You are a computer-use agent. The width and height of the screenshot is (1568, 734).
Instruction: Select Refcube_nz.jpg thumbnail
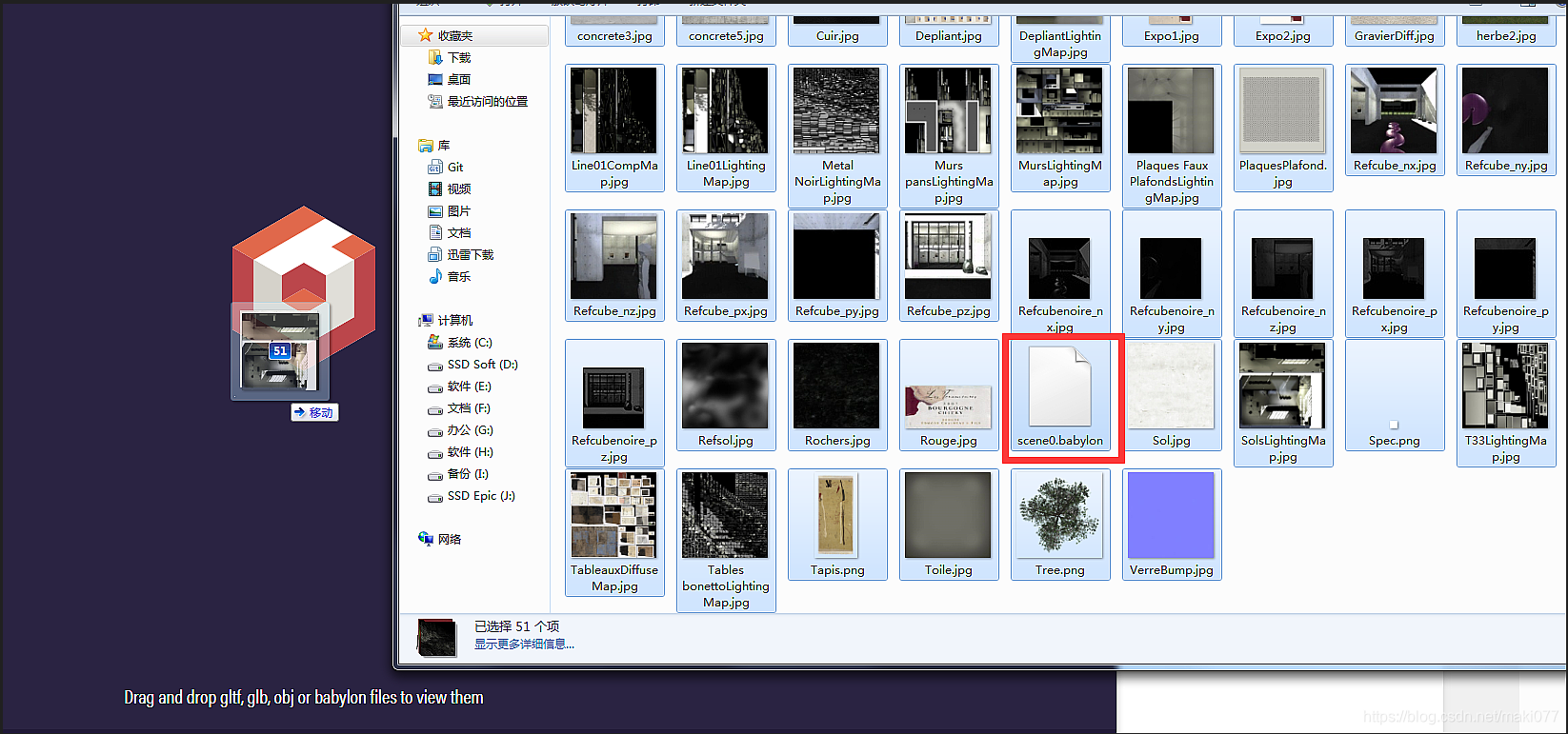point(614,256)
